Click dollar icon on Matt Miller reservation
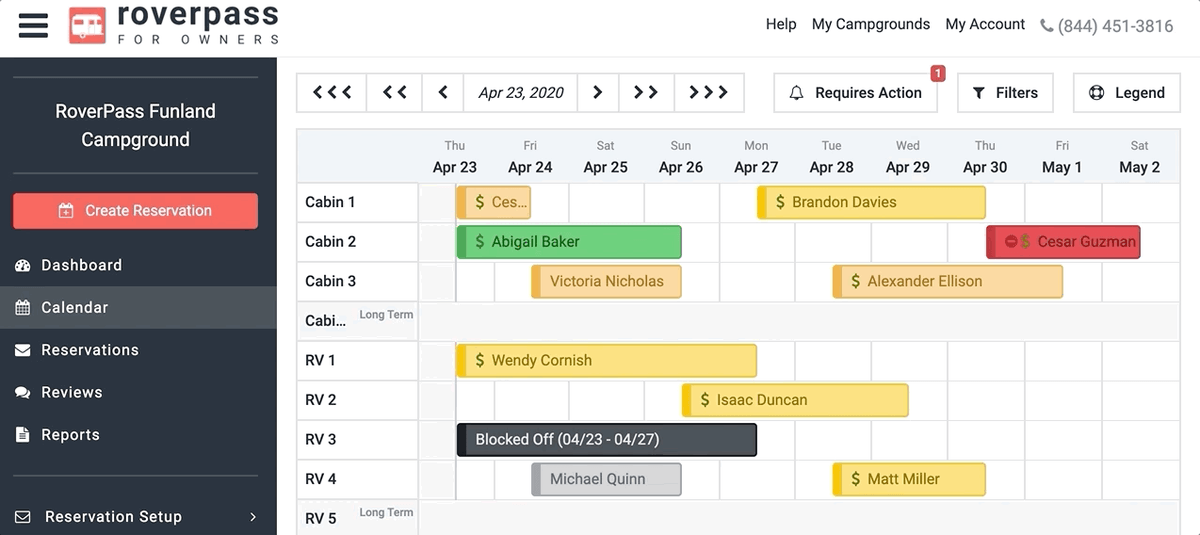 tap(856, 479)
